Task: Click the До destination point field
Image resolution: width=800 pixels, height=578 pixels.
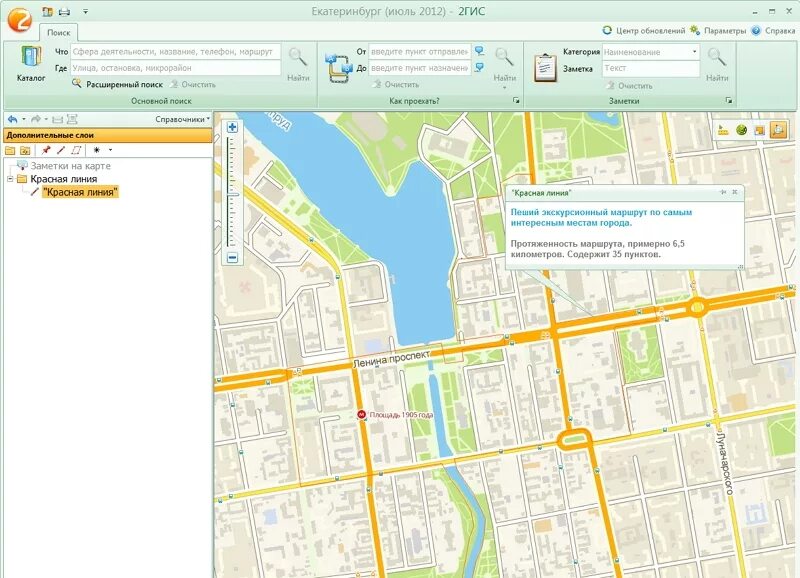Action: [419, 68]
